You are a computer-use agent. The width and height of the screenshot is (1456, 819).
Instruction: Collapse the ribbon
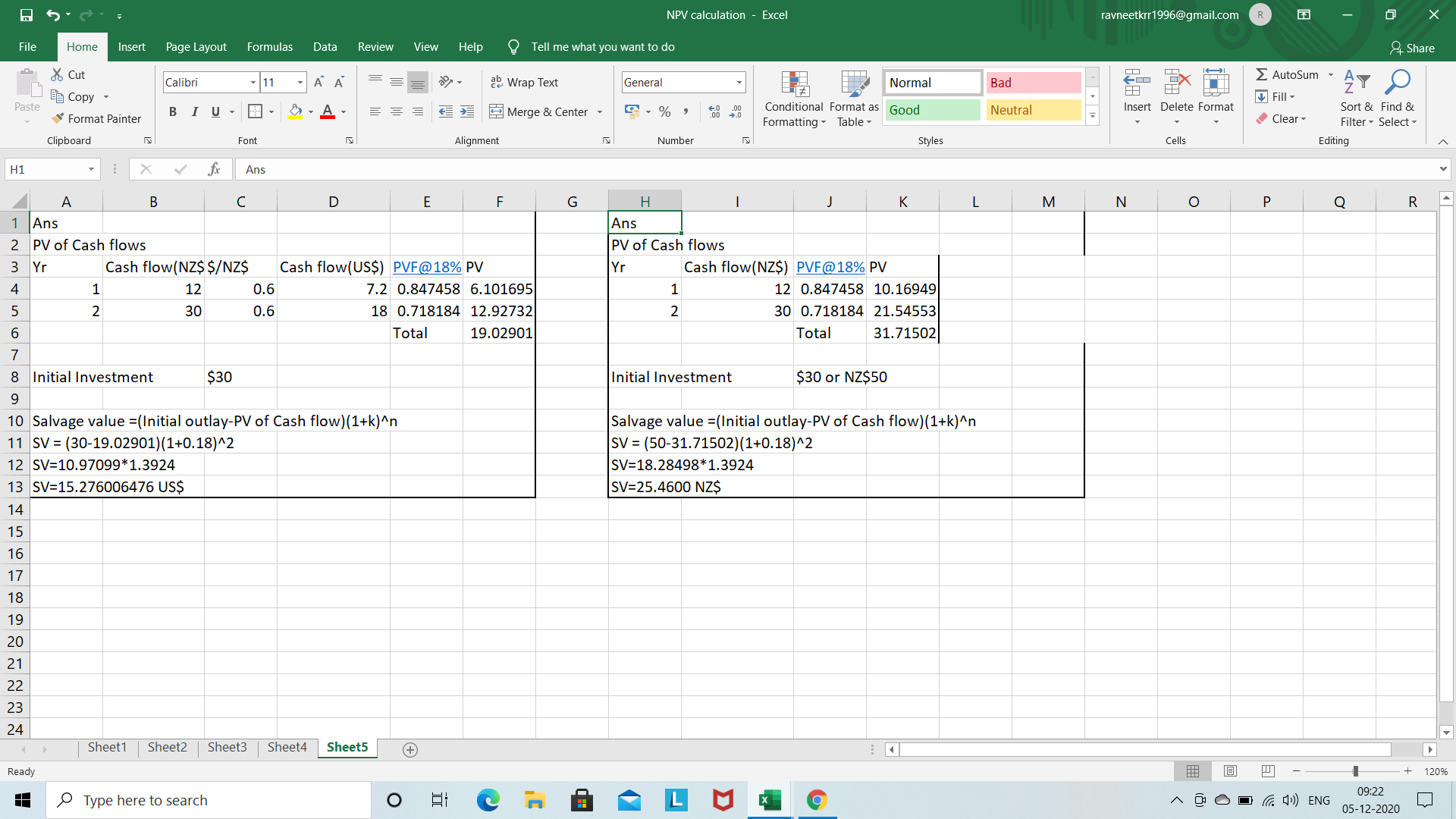(x=1443, y=141)
